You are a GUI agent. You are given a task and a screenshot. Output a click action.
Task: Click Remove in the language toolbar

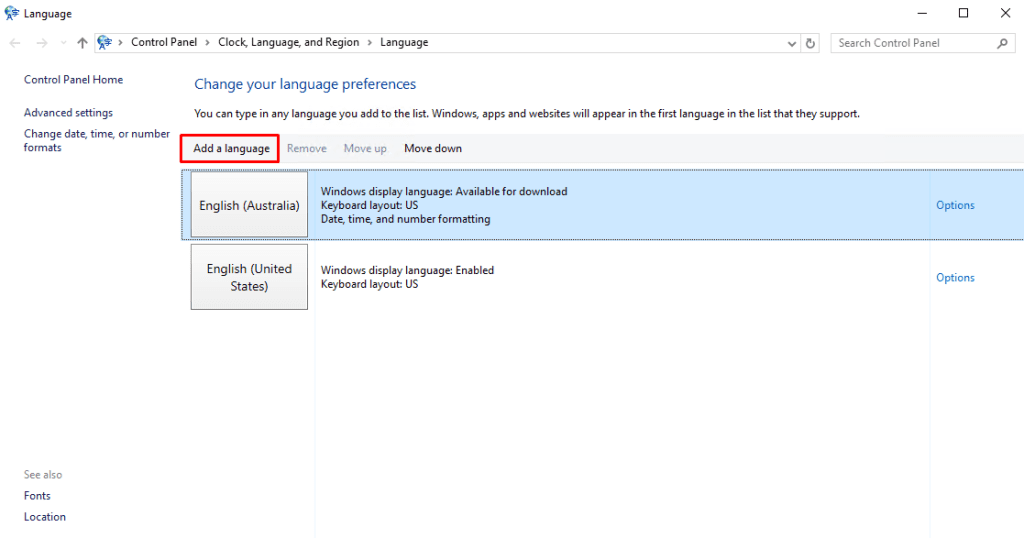click(x=306, y=148)
